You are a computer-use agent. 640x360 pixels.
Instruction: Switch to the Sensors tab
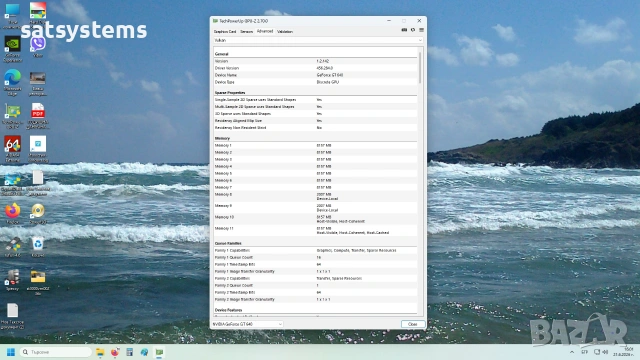click(247, 31)
